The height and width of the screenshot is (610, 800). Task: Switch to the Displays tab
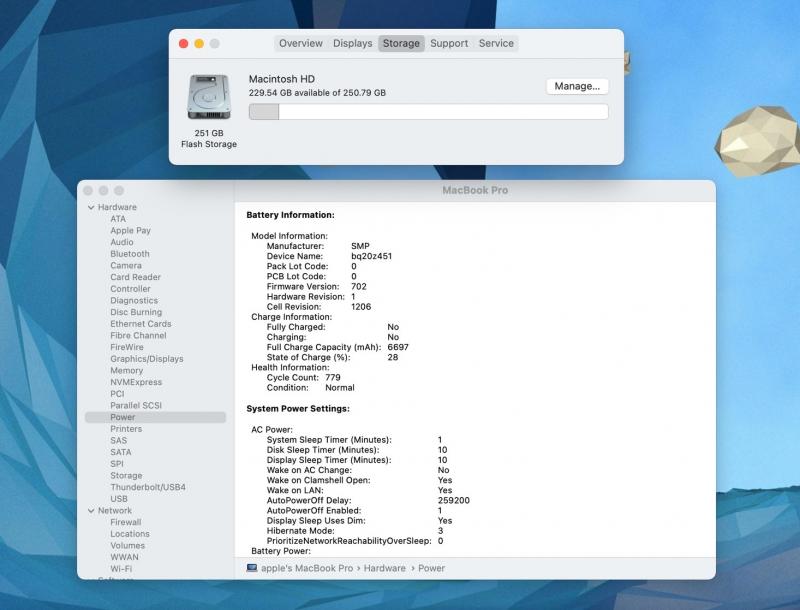tap(353, 43)
